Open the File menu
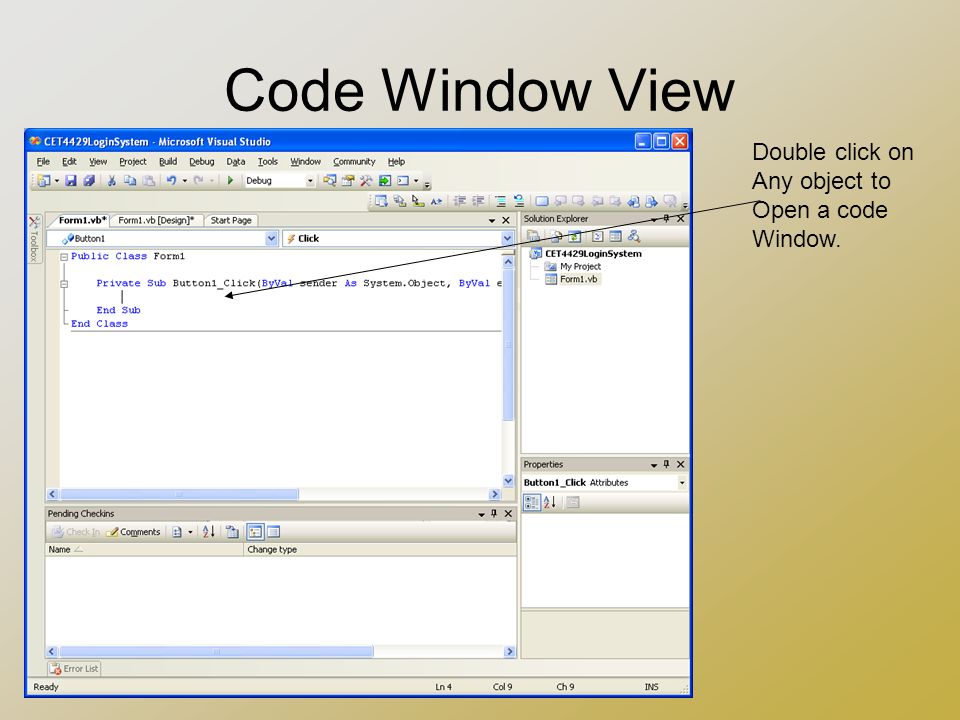 click(x=43, y=162)
